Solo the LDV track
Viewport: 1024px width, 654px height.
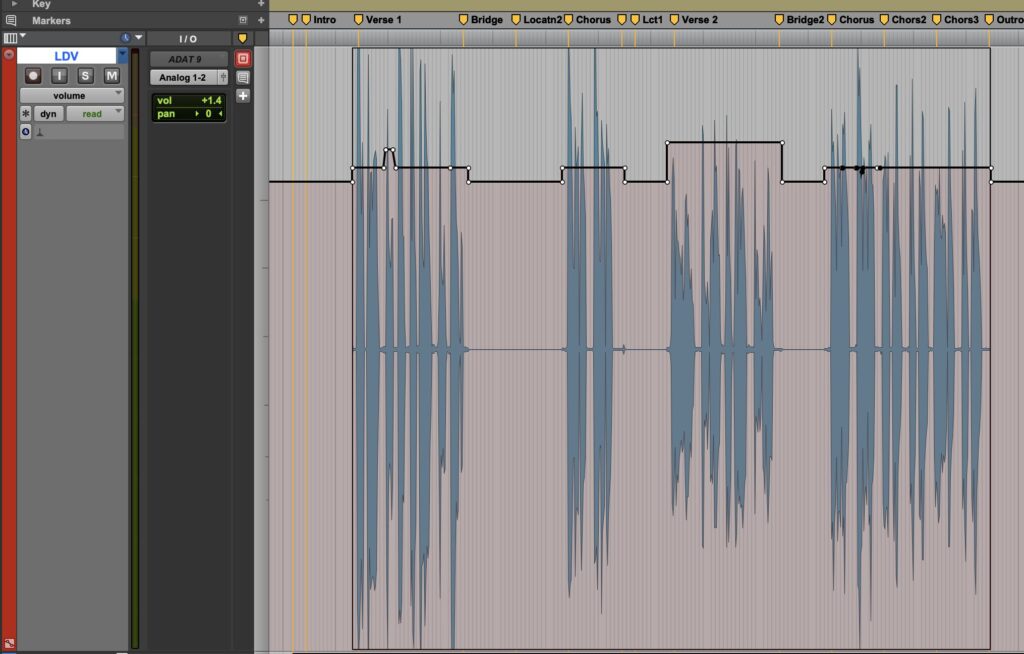point(86,76)
